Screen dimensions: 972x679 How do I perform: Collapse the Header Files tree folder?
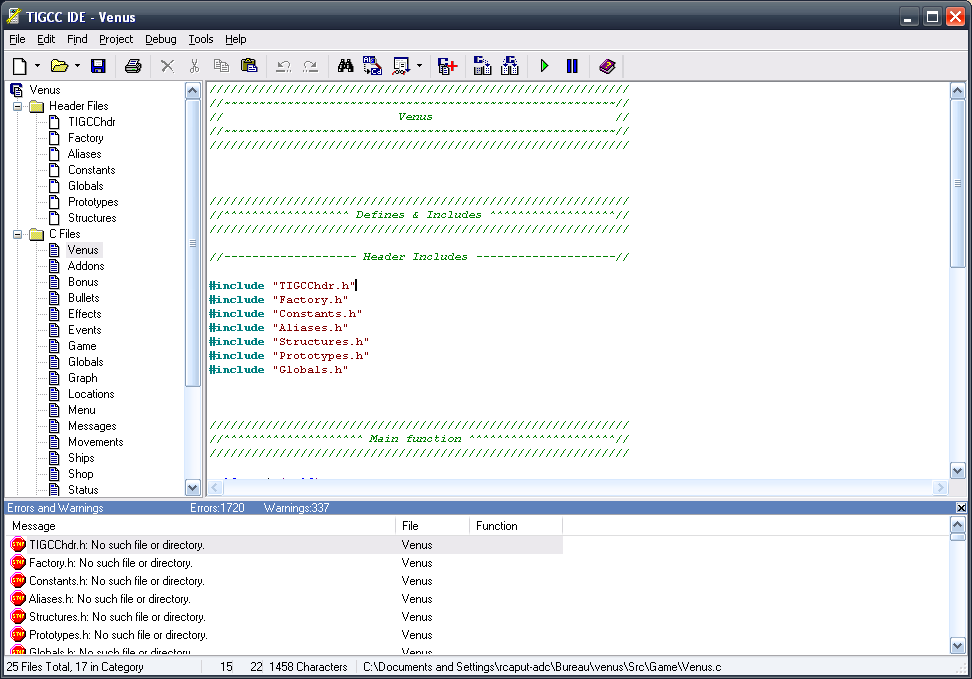[x=17, y=106]
